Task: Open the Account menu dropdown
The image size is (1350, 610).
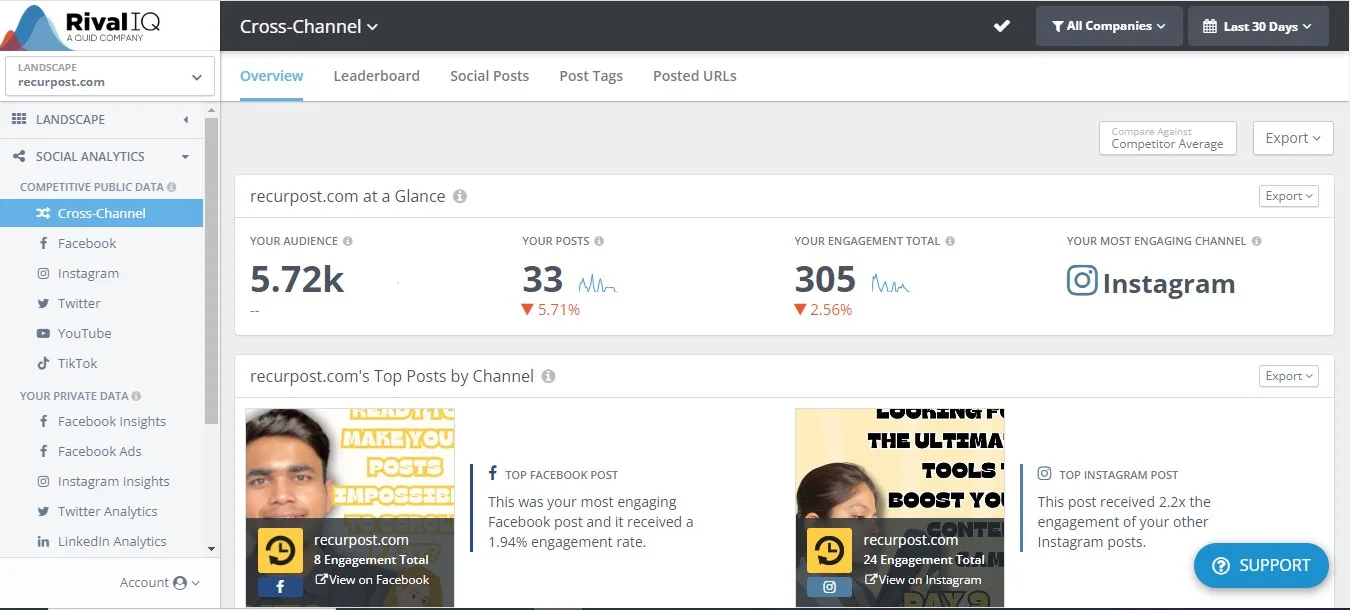Action: [160, 582]
